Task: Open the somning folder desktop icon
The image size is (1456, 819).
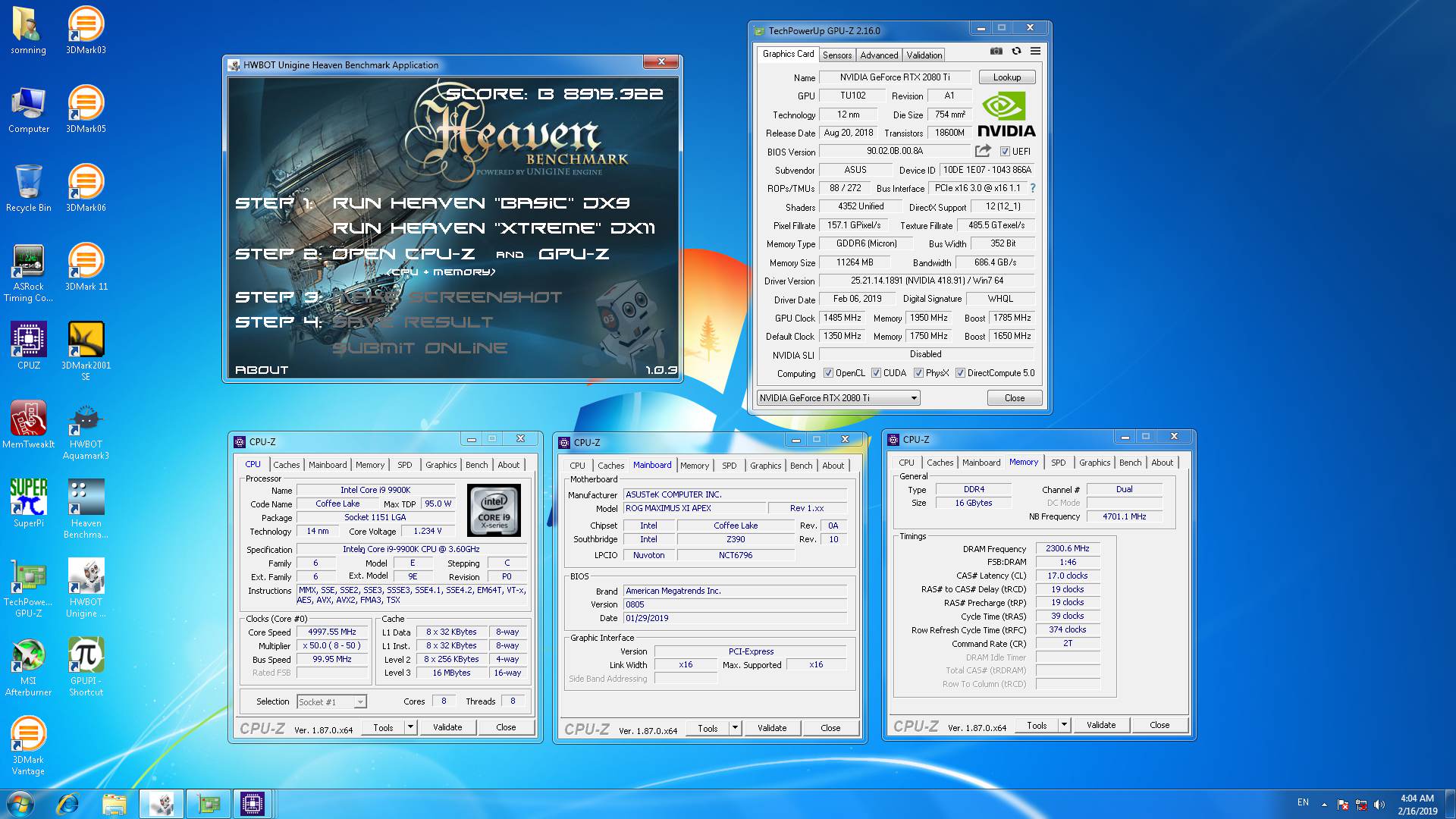Action: [28, 30]
